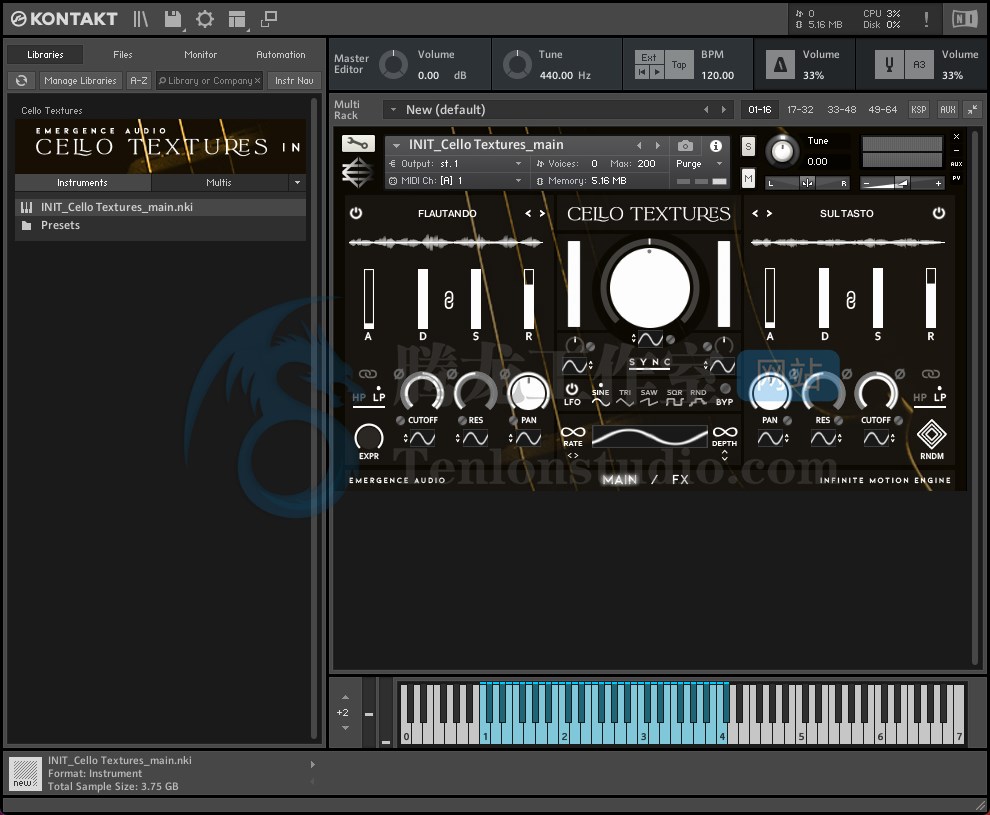Select the SAW LFO waveform
Screen dimensions: 990x815
pos(649,397)
